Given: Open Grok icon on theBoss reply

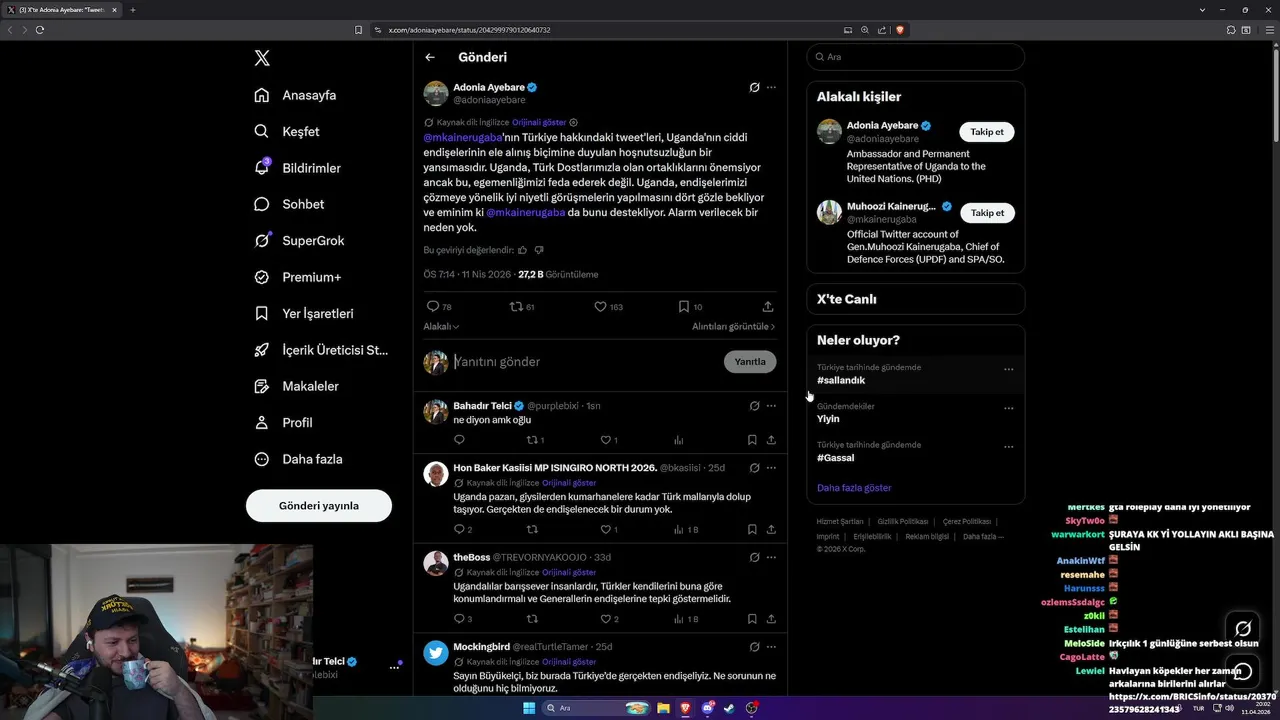Looking at the screenshot, I should click(x=754, y=557).
